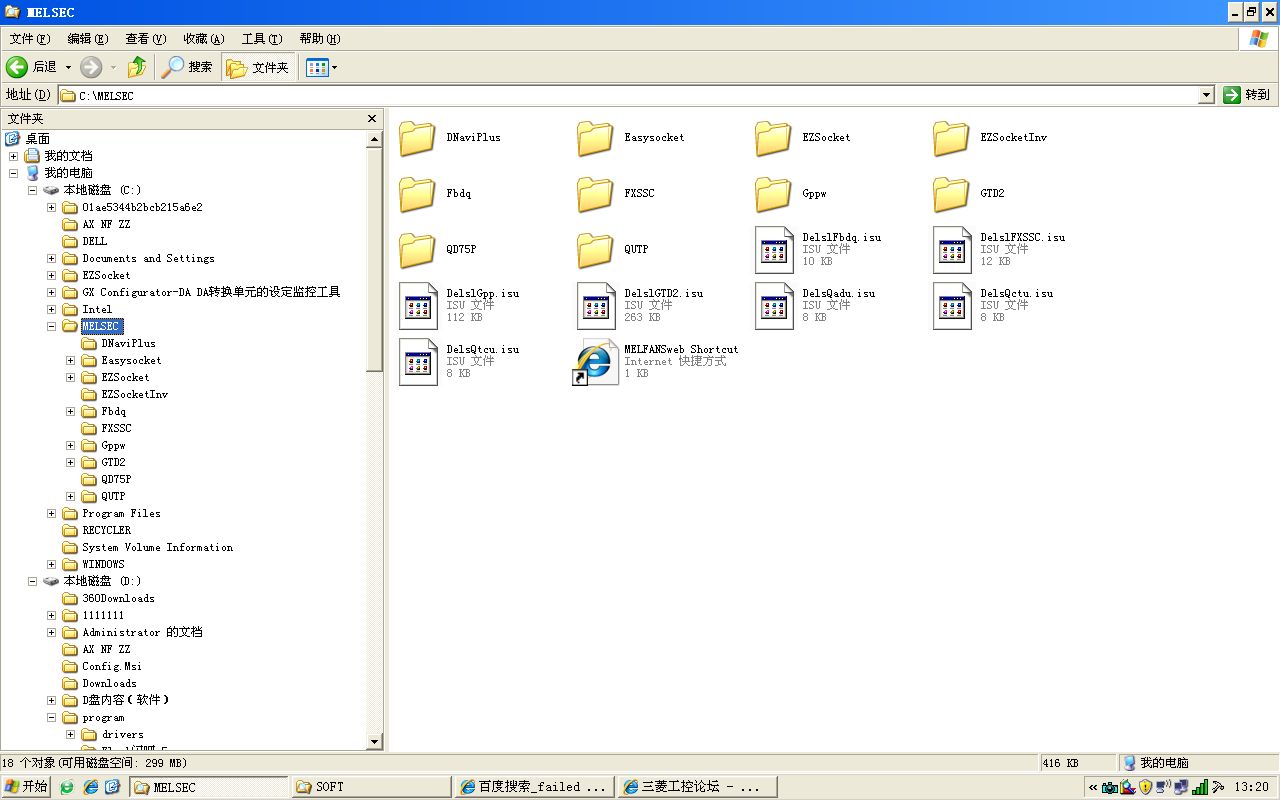Image resolution: width=1280 pixels, height=800 pixels.
Task: Open the 查看(V) menu
Action: (x=145, y=39)
